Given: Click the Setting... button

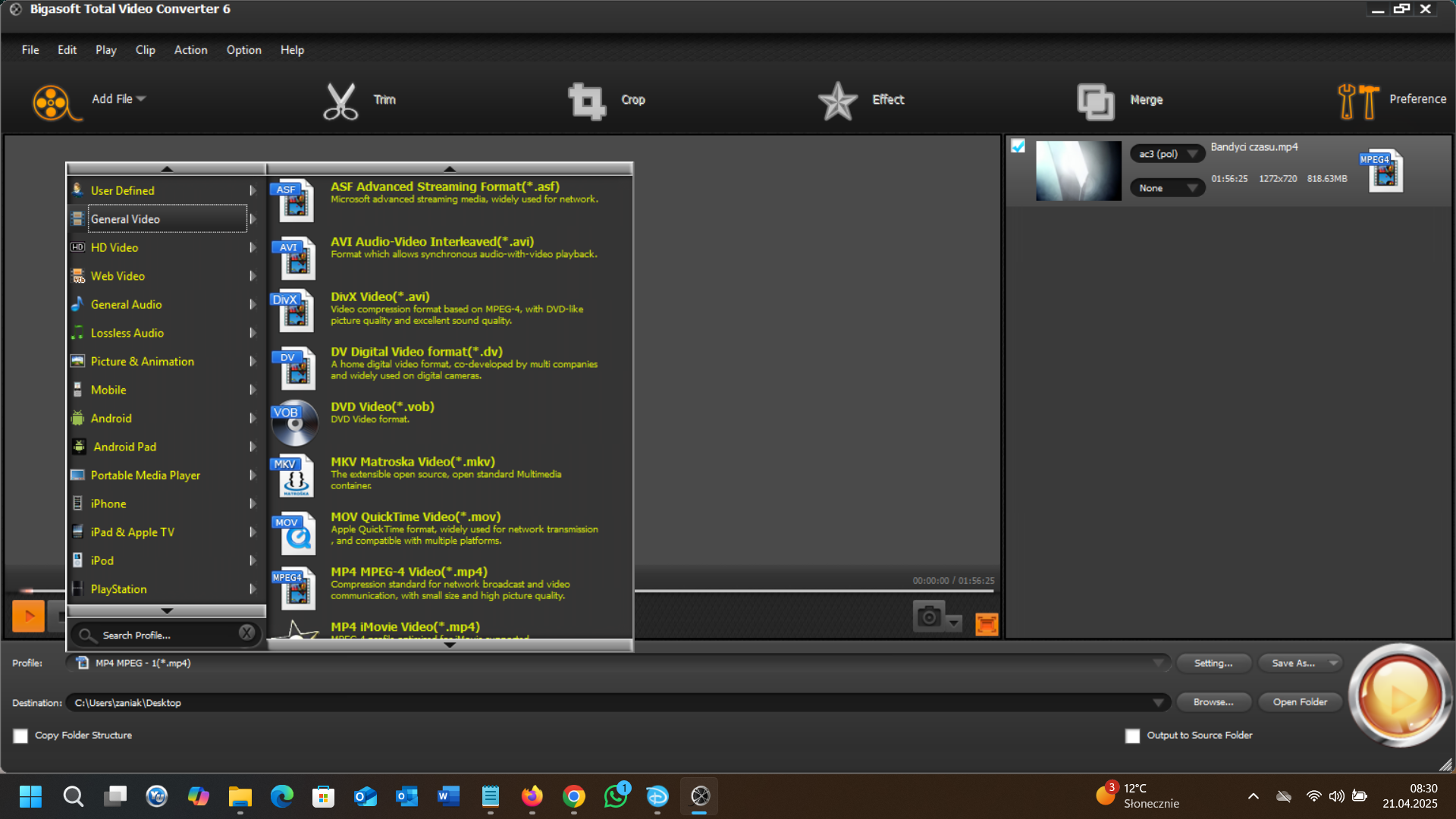Looking at the screenshot, I should pos(1213,663).
